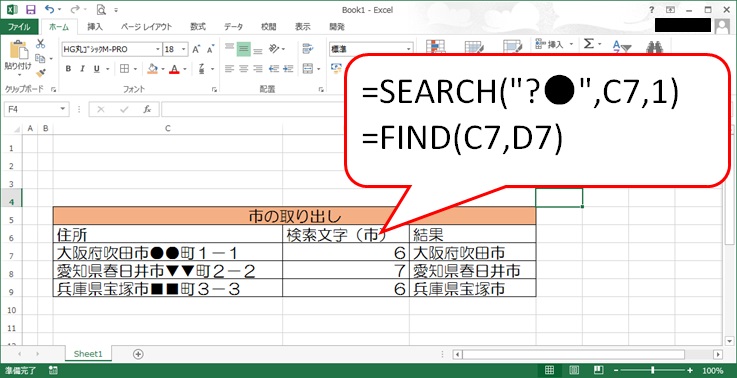Switch to Page Layout view

point(573,370)
